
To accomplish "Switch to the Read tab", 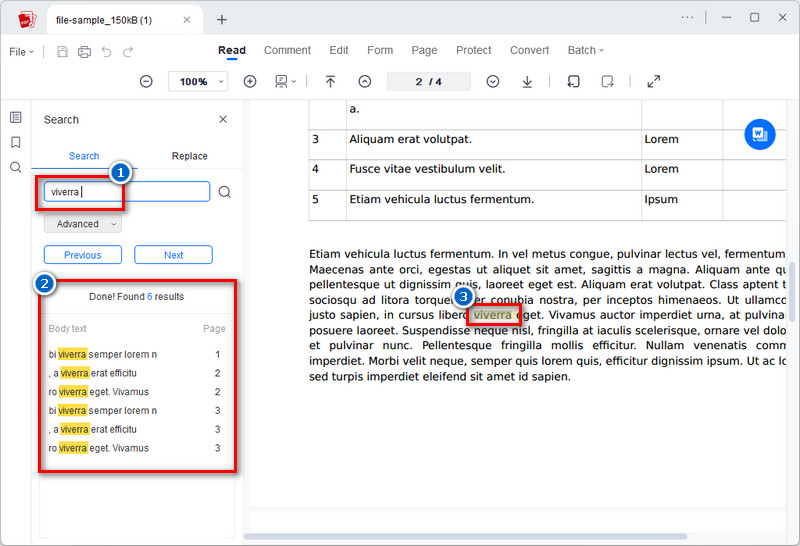I will coord(232,50).
